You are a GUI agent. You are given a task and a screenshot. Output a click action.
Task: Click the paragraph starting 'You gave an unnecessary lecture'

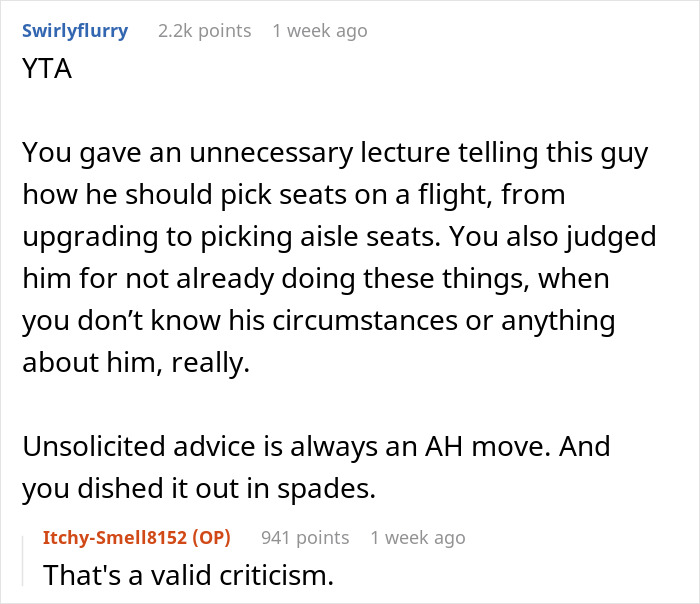coord(339,257)
